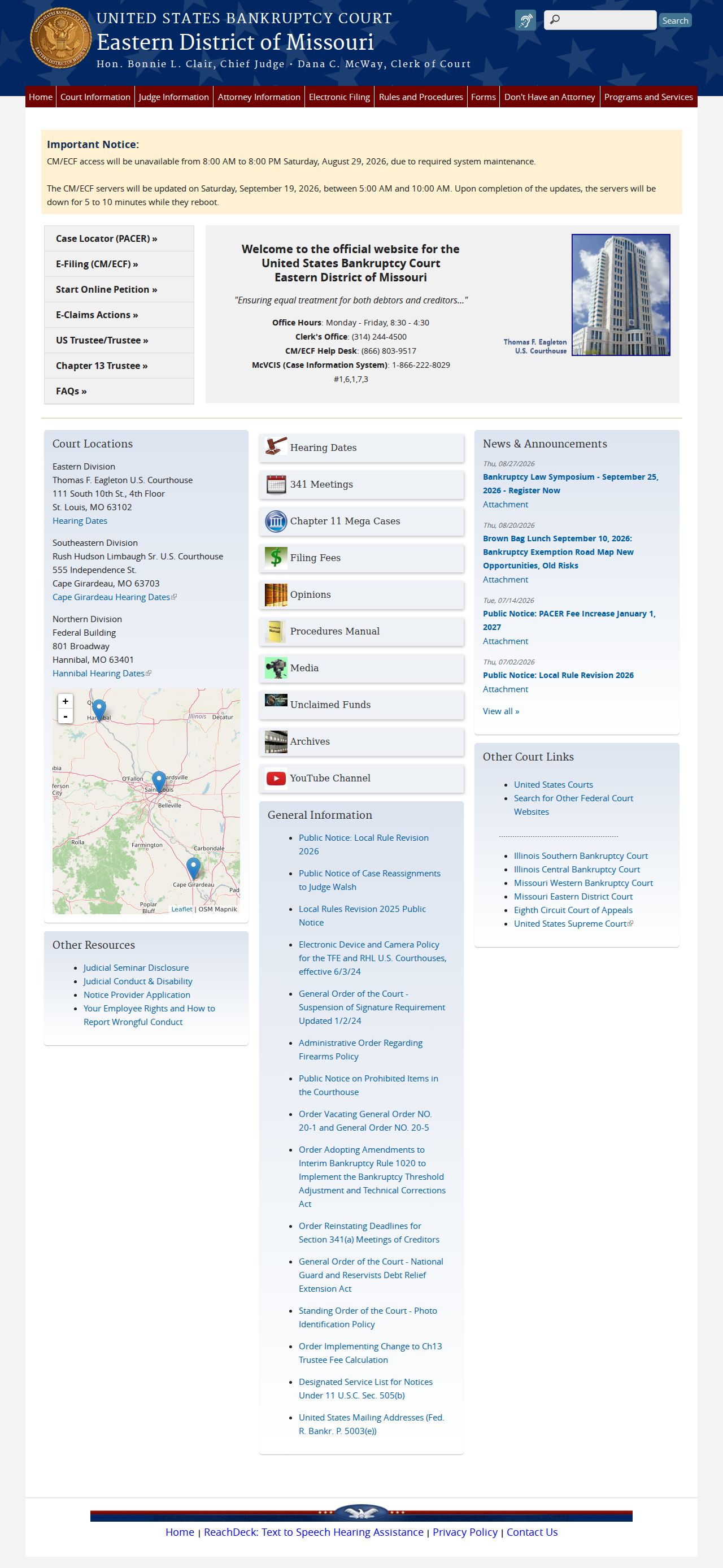Screen dimensions: 723x1568
Task: Open Hearing Dates gavel icon
Action: (276, 446)
